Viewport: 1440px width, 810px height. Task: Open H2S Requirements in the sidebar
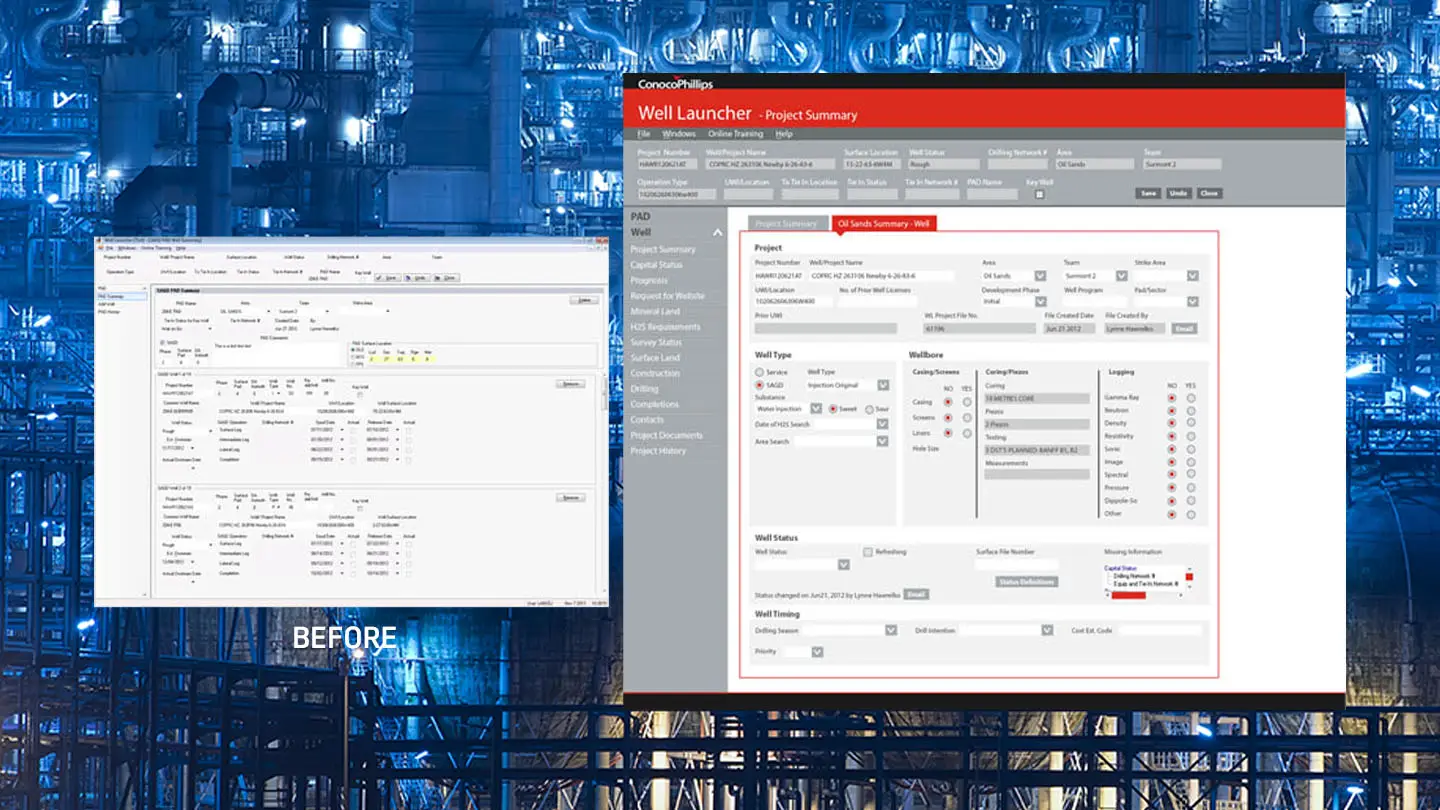click(665, 327)
